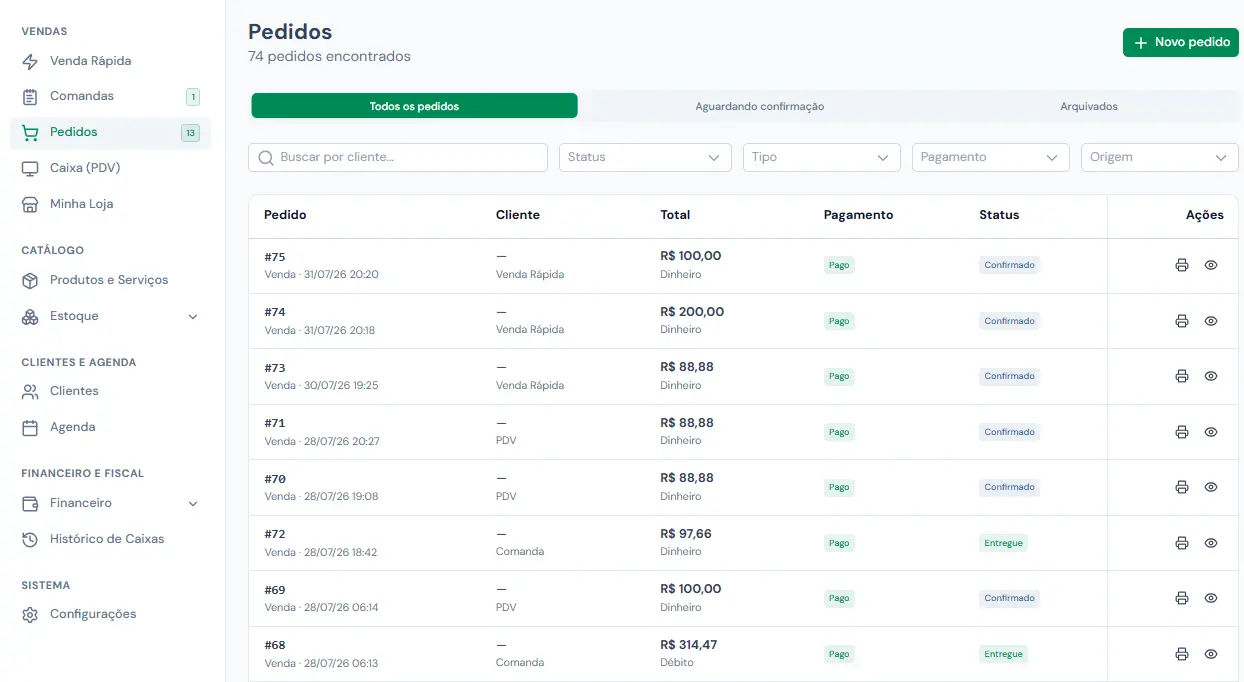Image resolution: width=1244 pixels, height=682 pixels.
Task: View details of order #72
Action: (x=1211, y=543)
